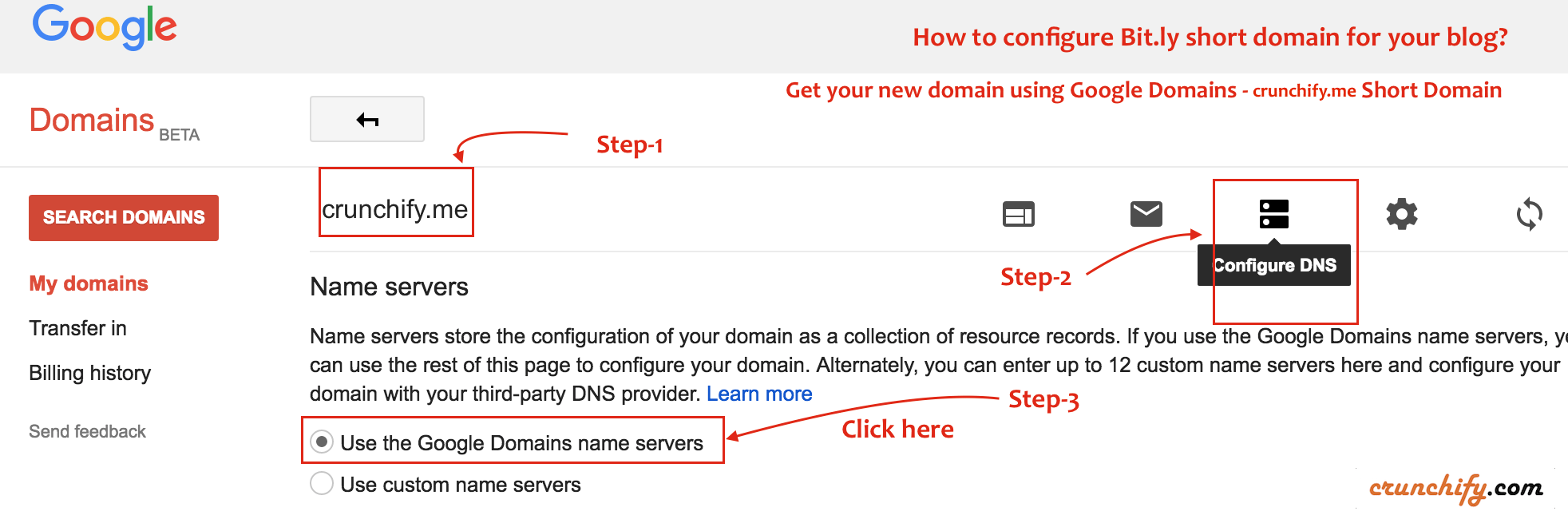Open the website builder icon
The image size is (1568, 519).
coord(1018,214)
